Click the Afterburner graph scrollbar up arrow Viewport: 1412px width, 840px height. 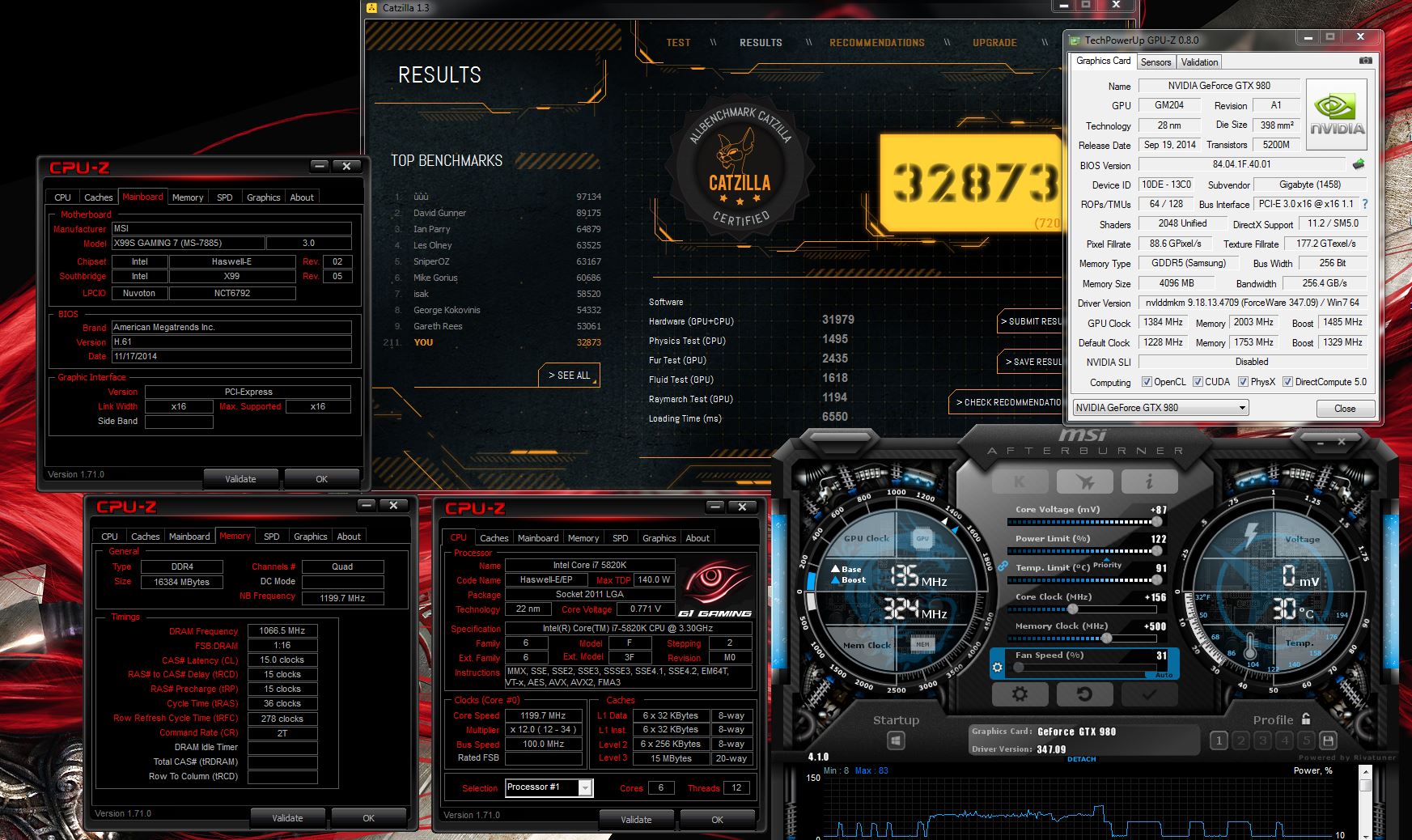(1365, 770)
